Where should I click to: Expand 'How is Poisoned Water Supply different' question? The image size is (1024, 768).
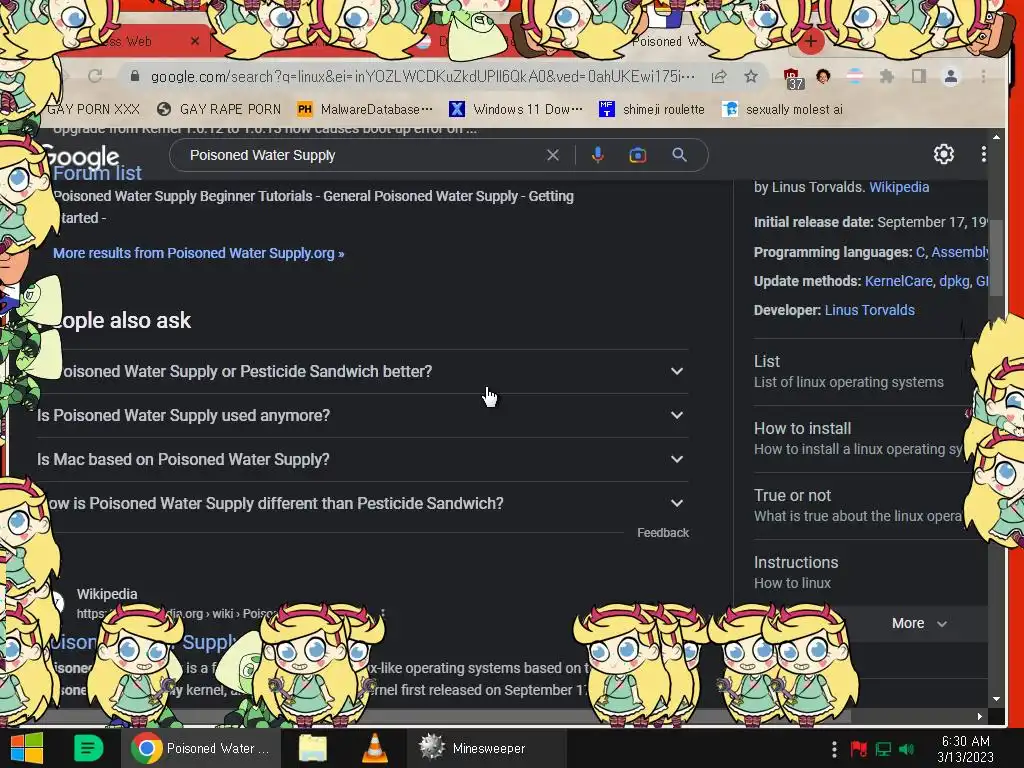(x=362, y=504)
